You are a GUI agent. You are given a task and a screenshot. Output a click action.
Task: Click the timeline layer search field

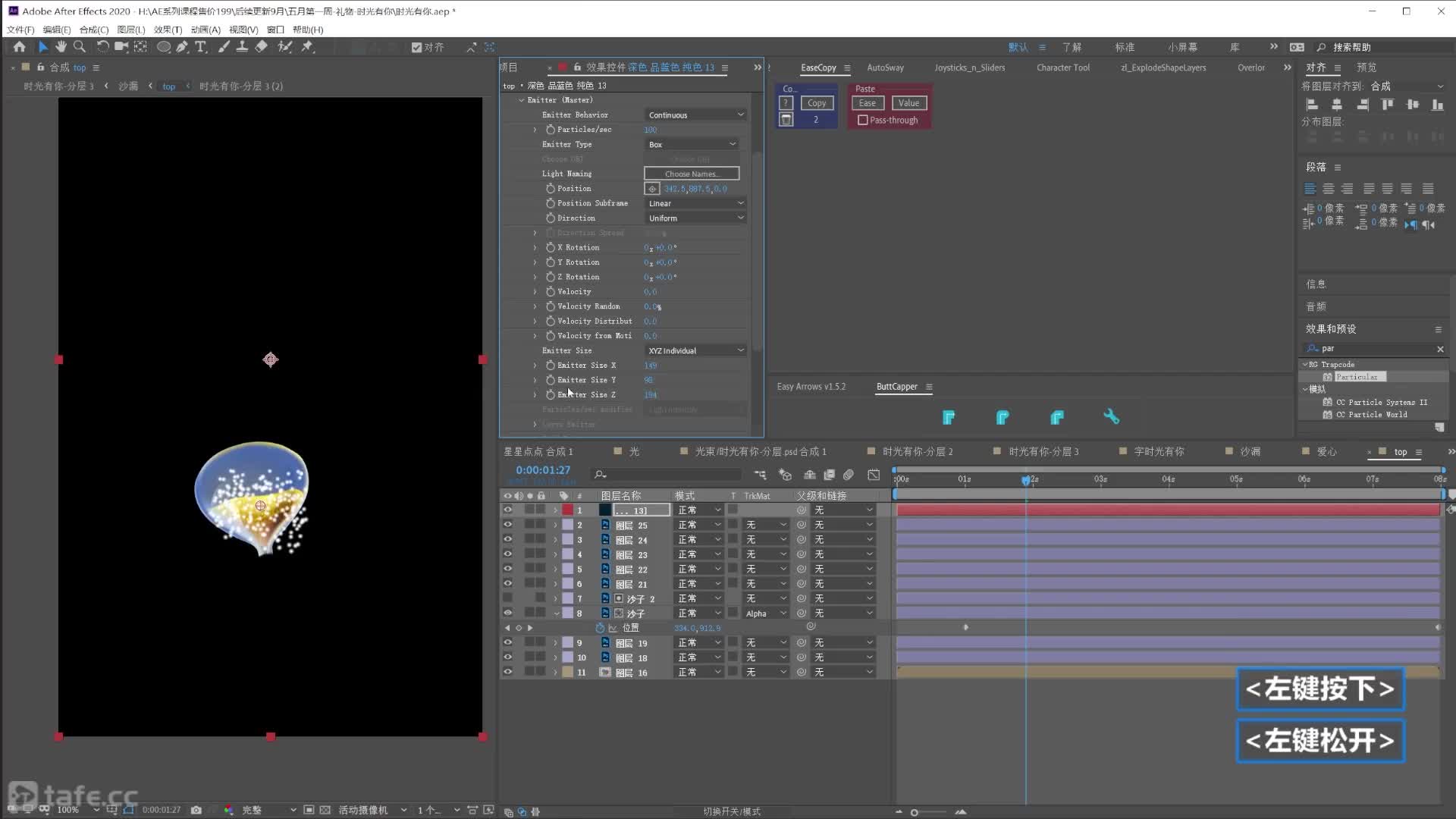[x=667, y=475]
